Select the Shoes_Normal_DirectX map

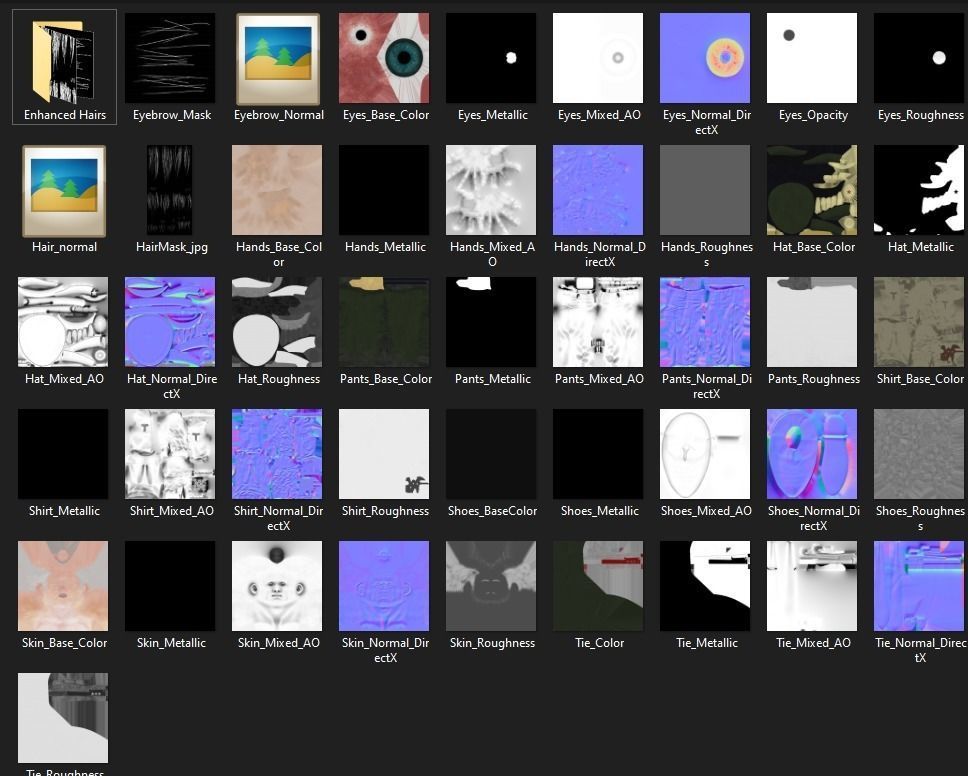(x=812, y=454)
